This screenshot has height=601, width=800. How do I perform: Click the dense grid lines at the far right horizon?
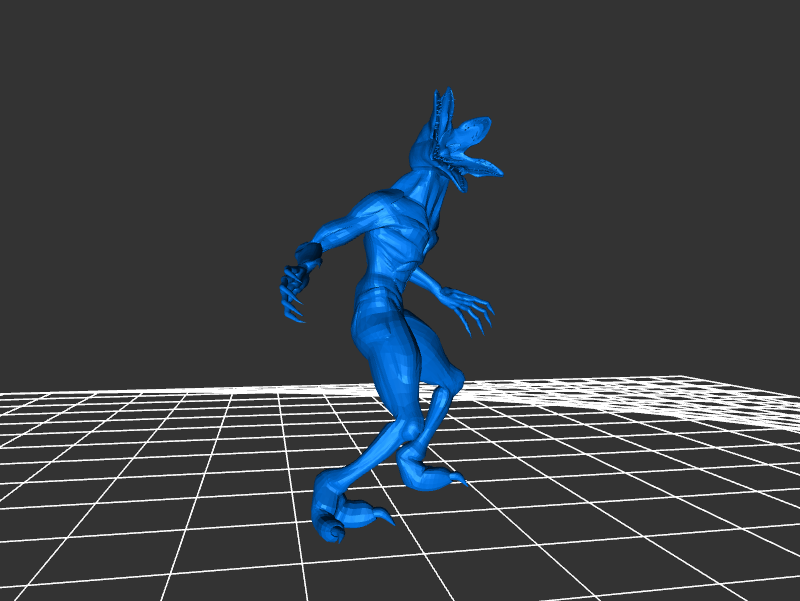click(720, 400)
